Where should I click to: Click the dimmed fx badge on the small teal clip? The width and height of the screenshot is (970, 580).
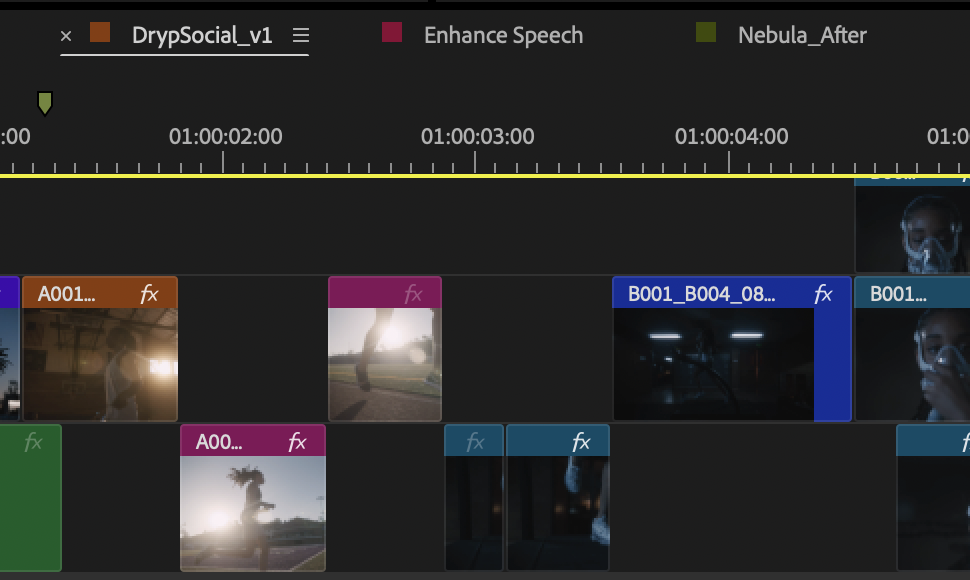pyautogui.click(x=475, y=440)
